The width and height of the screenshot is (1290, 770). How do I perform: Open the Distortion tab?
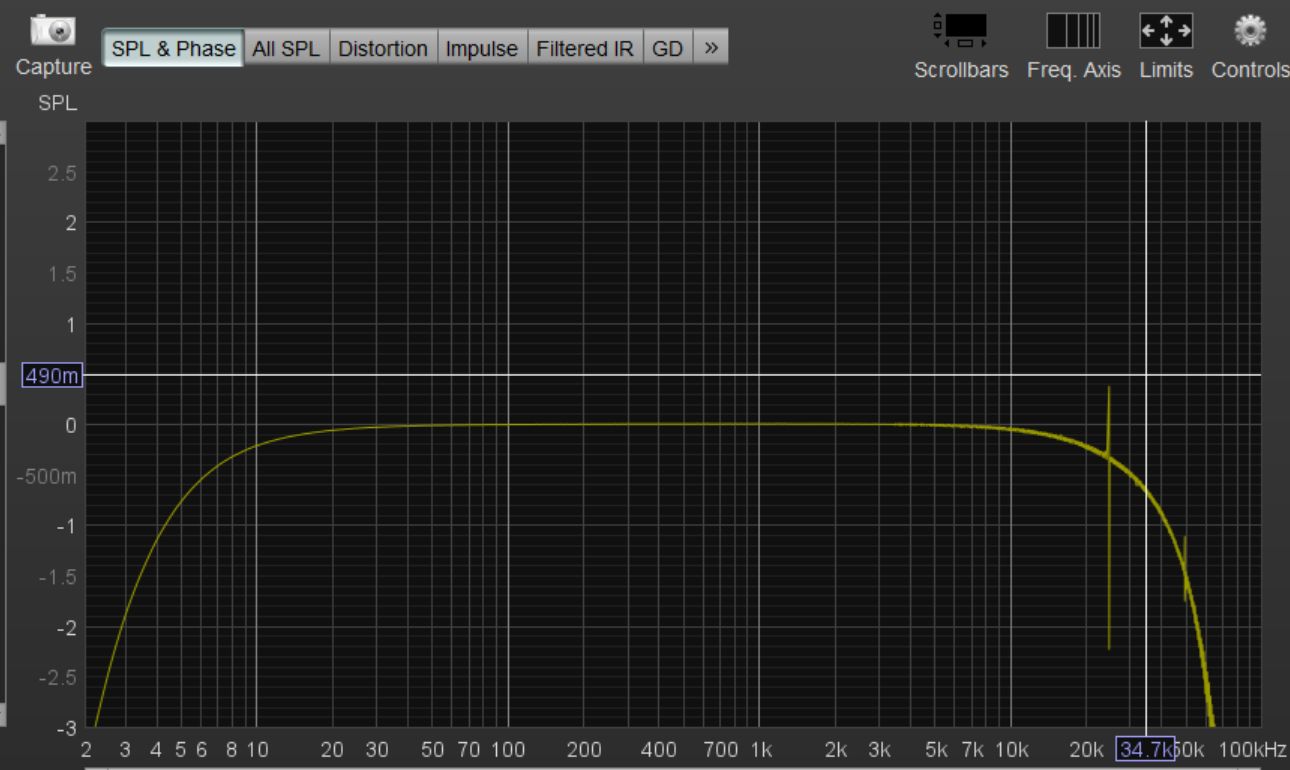pos(383,48)
